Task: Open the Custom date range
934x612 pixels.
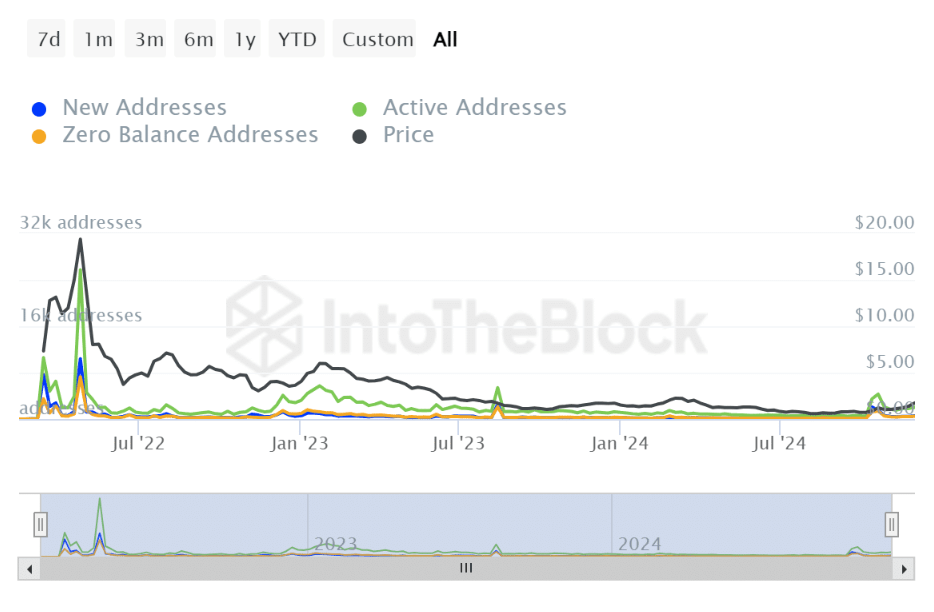Action: [x=375, y=39]
